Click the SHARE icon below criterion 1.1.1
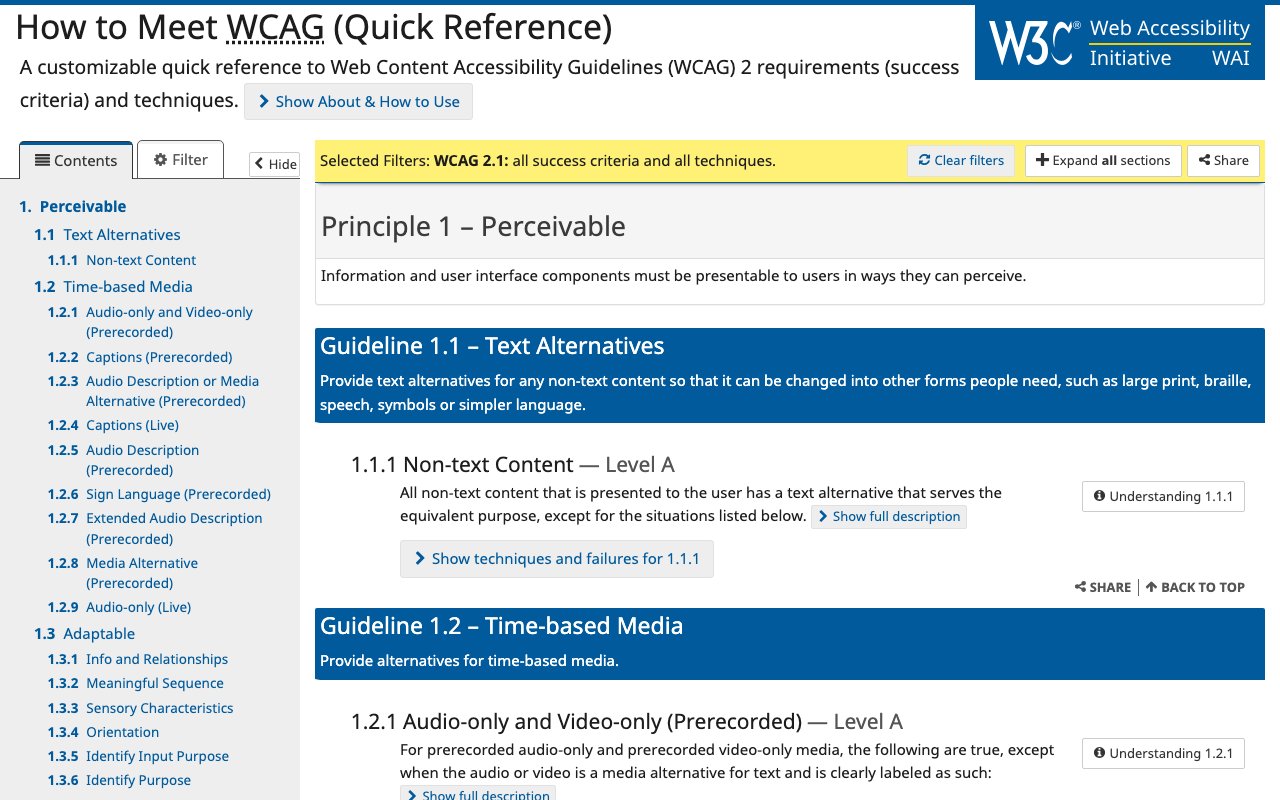1280x800 pixels. tap(1082, 587)
